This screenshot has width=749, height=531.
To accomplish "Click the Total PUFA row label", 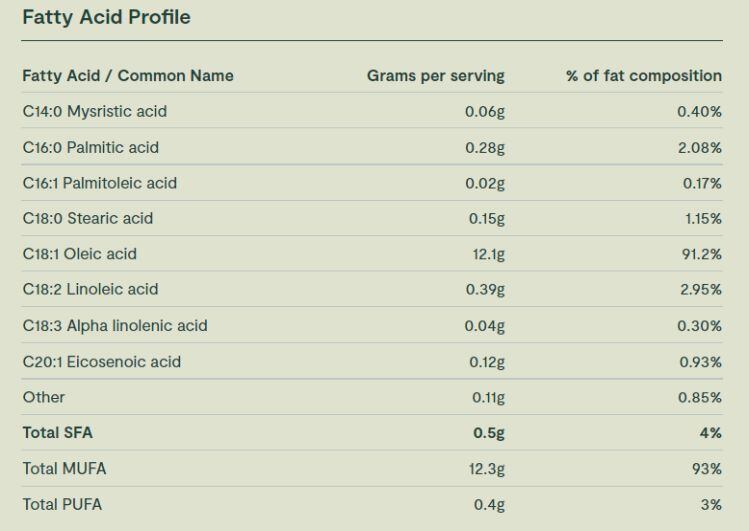I will 62,504.
